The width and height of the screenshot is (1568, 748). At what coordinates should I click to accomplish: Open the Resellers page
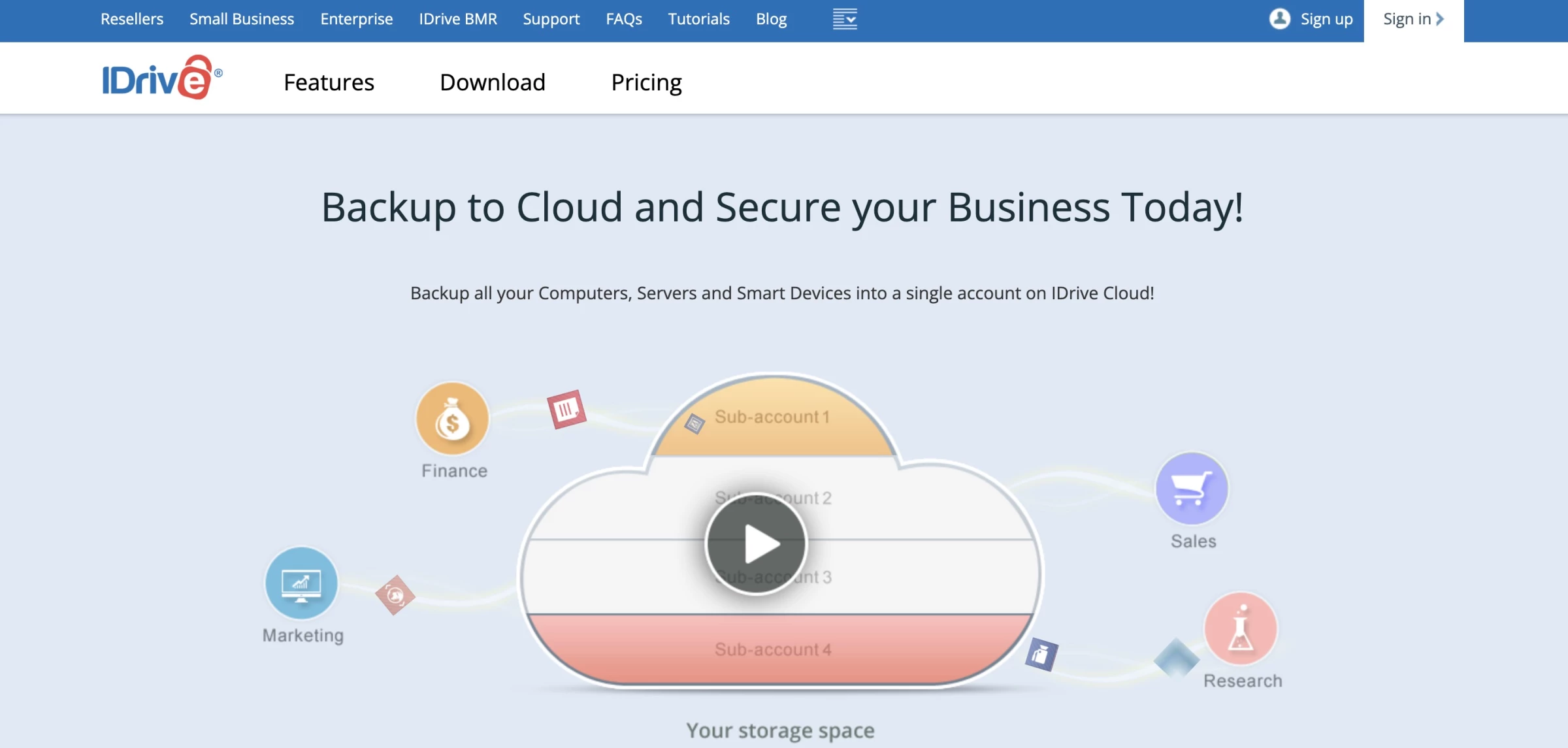coord(132,19)
